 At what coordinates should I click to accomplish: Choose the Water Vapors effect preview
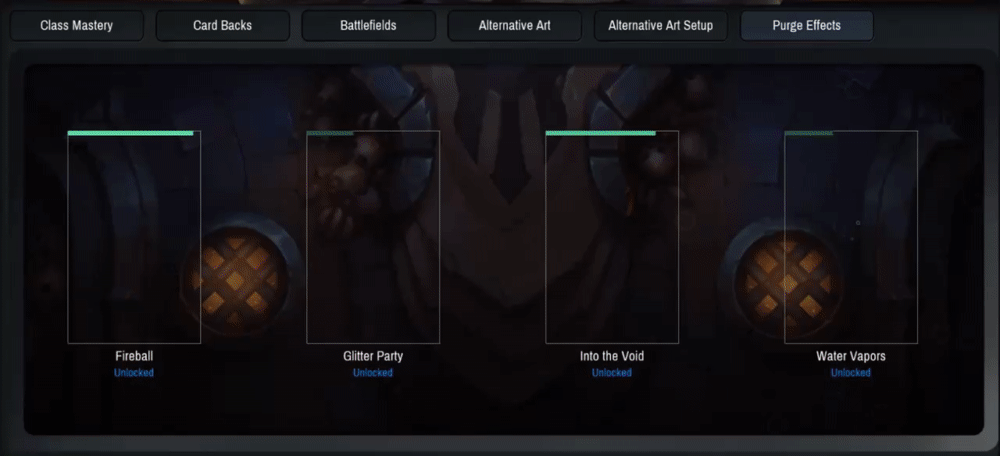tap(851, 237)
